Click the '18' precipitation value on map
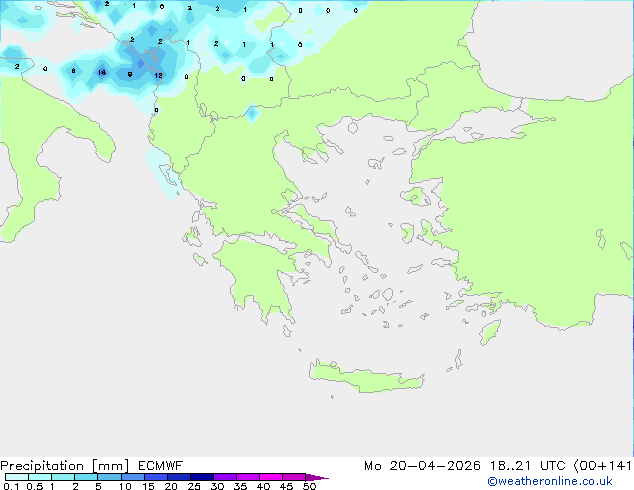This screenshot has height=490, width=634. pos(102,72)
